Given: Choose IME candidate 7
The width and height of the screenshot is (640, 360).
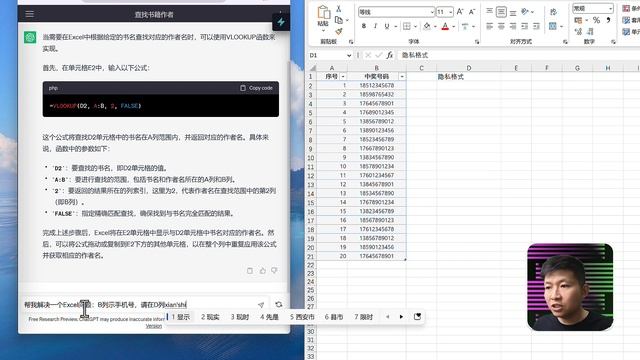Looking at the screenshot, I should coord(363,317).
